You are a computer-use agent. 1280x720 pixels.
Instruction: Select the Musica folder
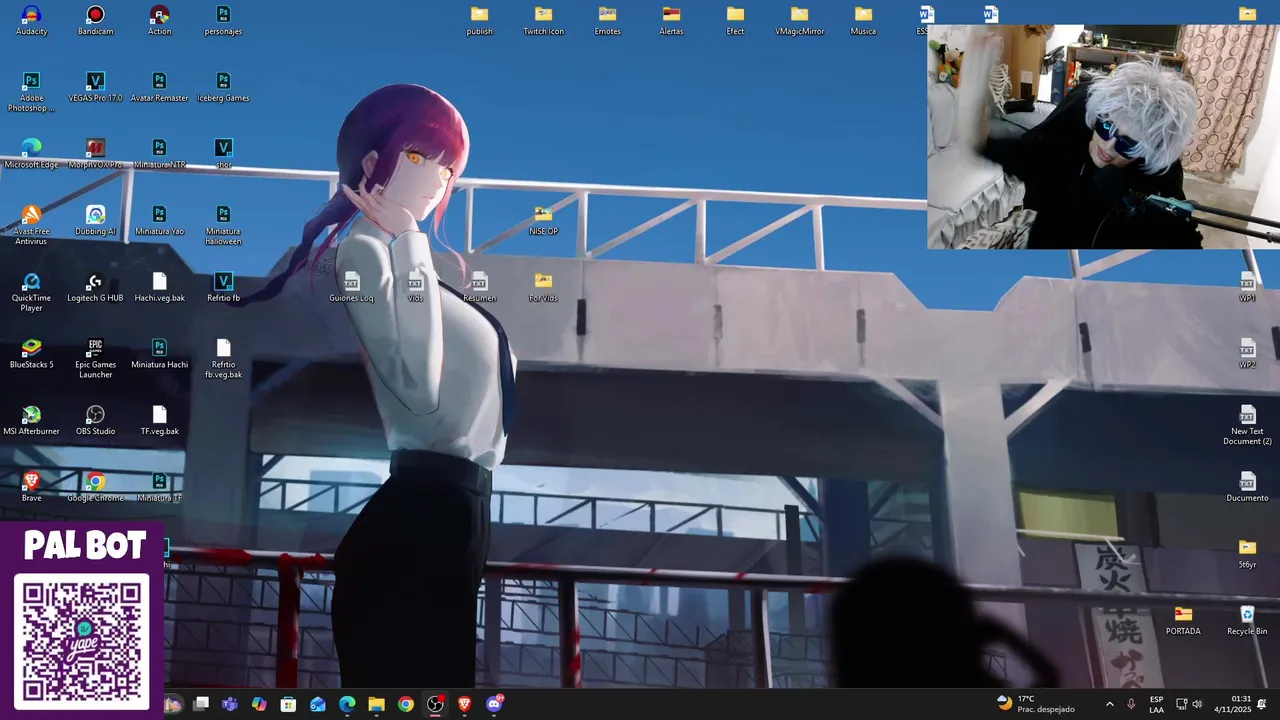pos(863,21)
